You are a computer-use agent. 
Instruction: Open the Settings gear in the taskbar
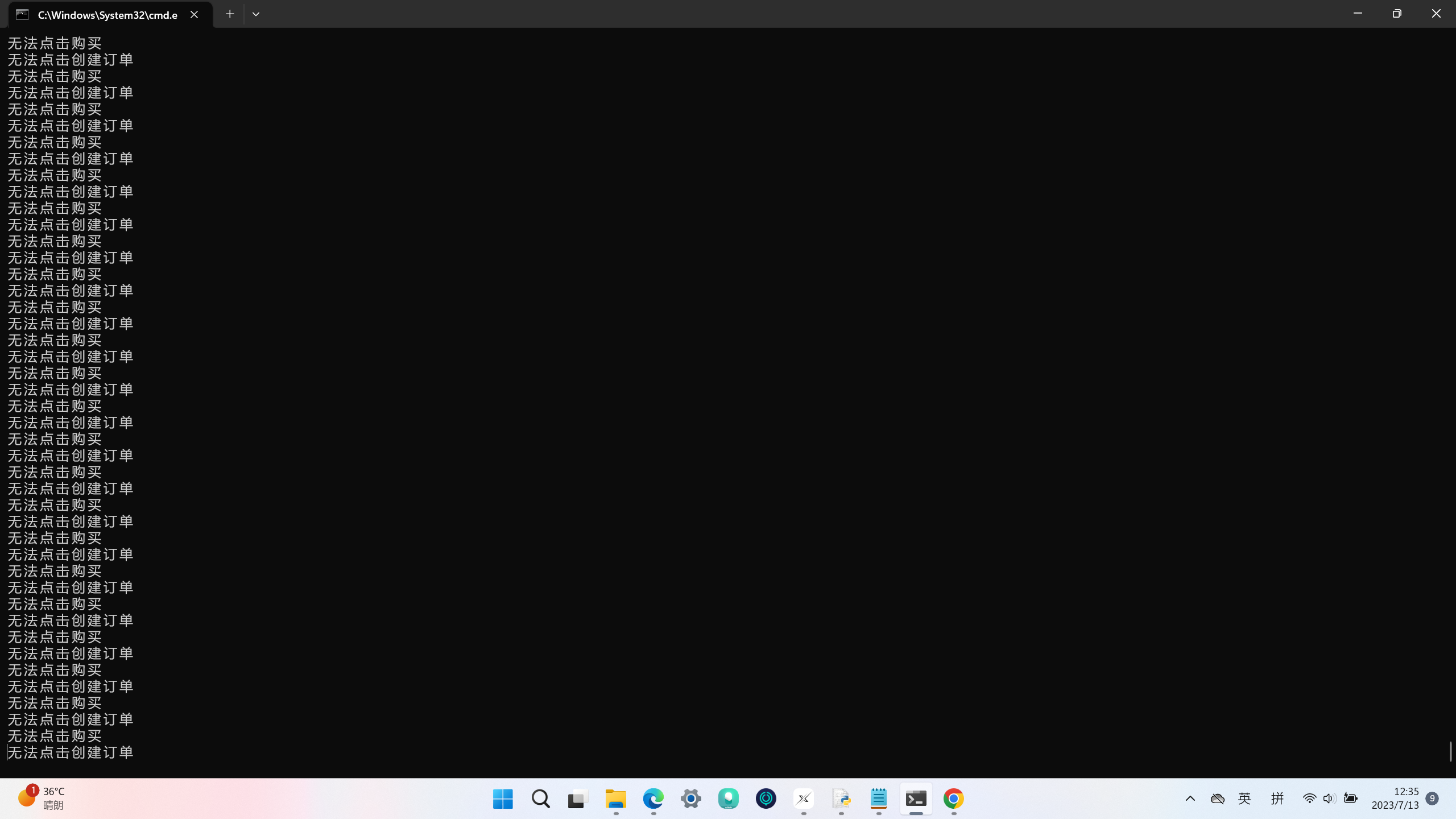690,799
